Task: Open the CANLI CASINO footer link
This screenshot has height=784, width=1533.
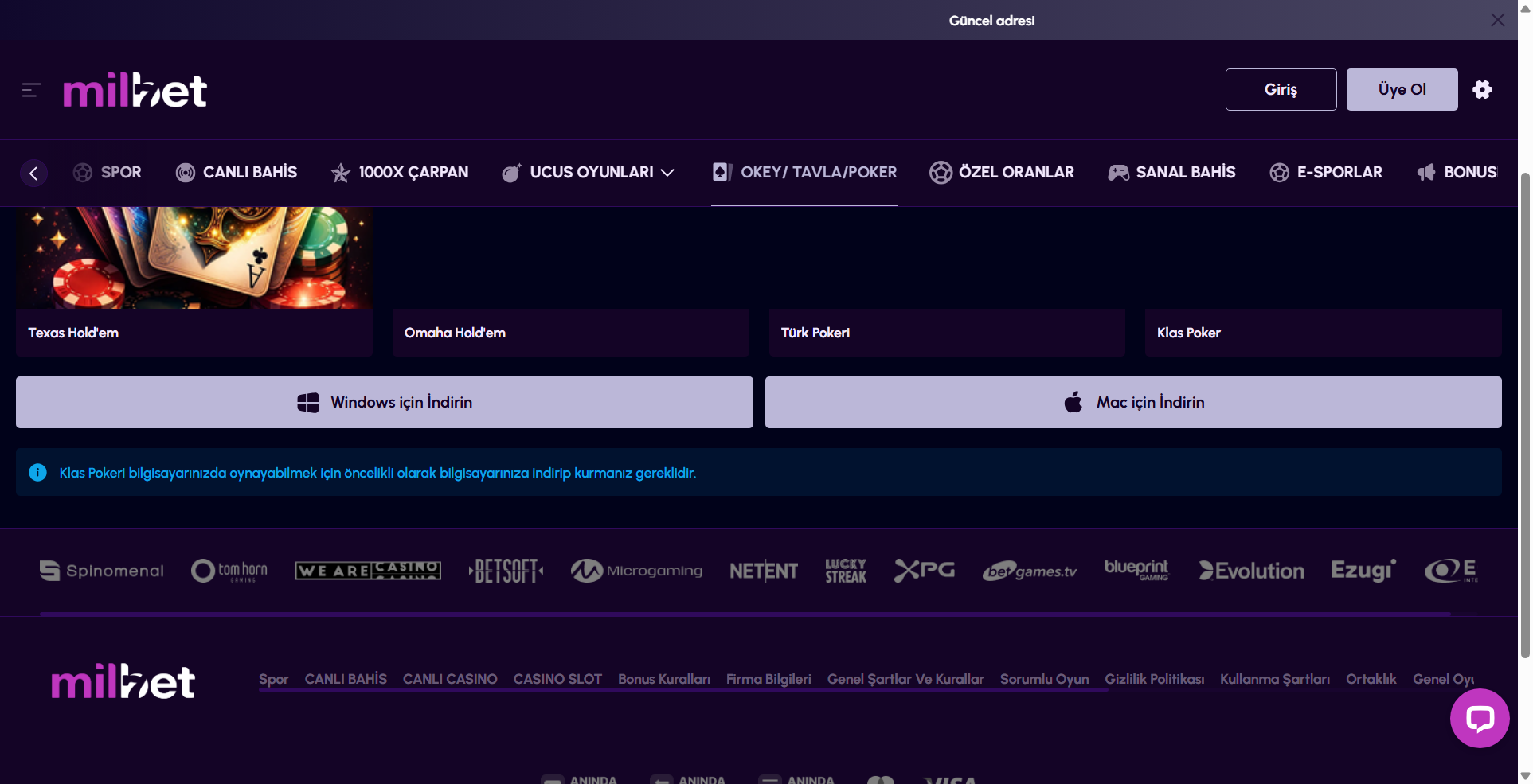Action: click(450, 679)
